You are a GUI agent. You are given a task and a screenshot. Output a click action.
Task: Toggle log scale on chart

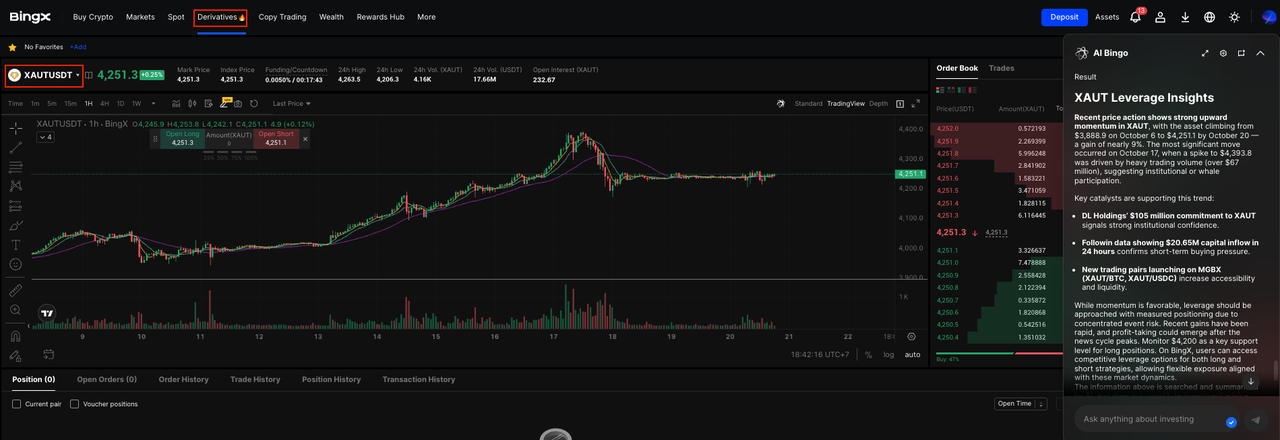click(889, 354)
